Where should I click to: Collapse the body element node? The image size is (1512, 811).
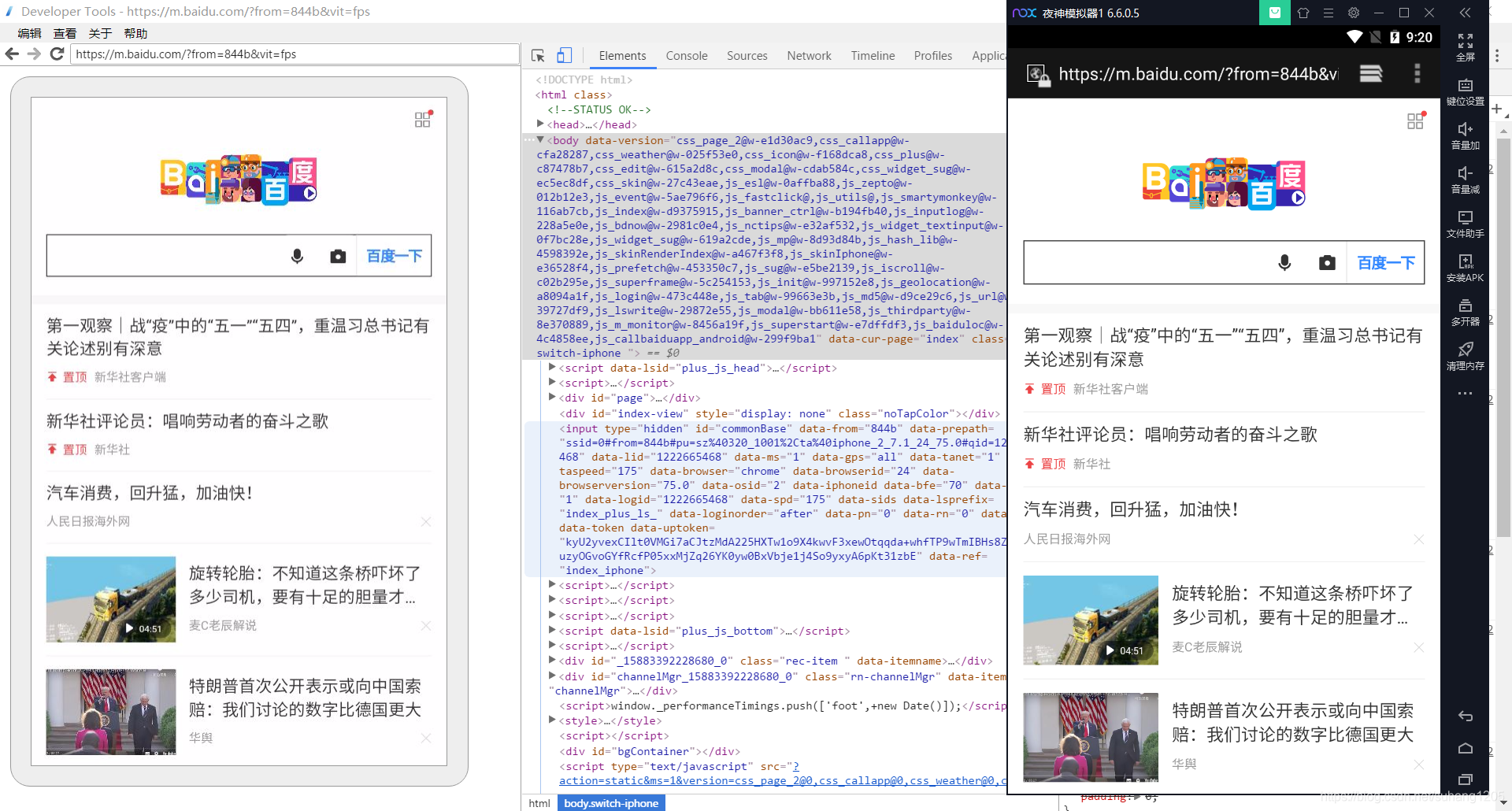coord(540,139)
